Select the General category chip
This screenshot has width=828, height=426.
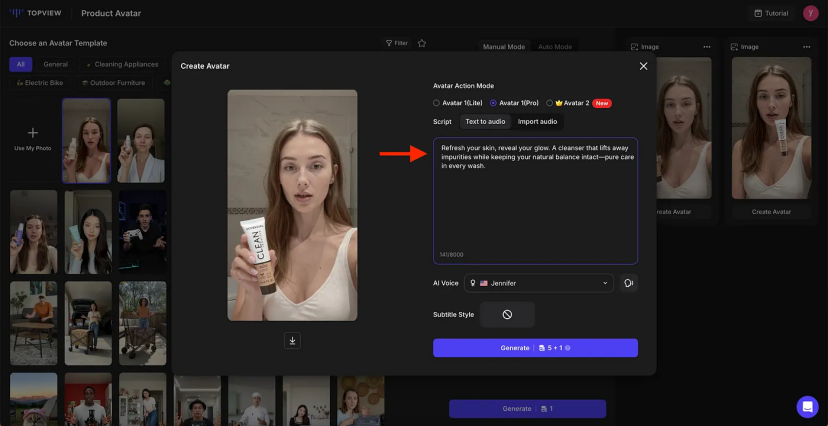(55, 64)
